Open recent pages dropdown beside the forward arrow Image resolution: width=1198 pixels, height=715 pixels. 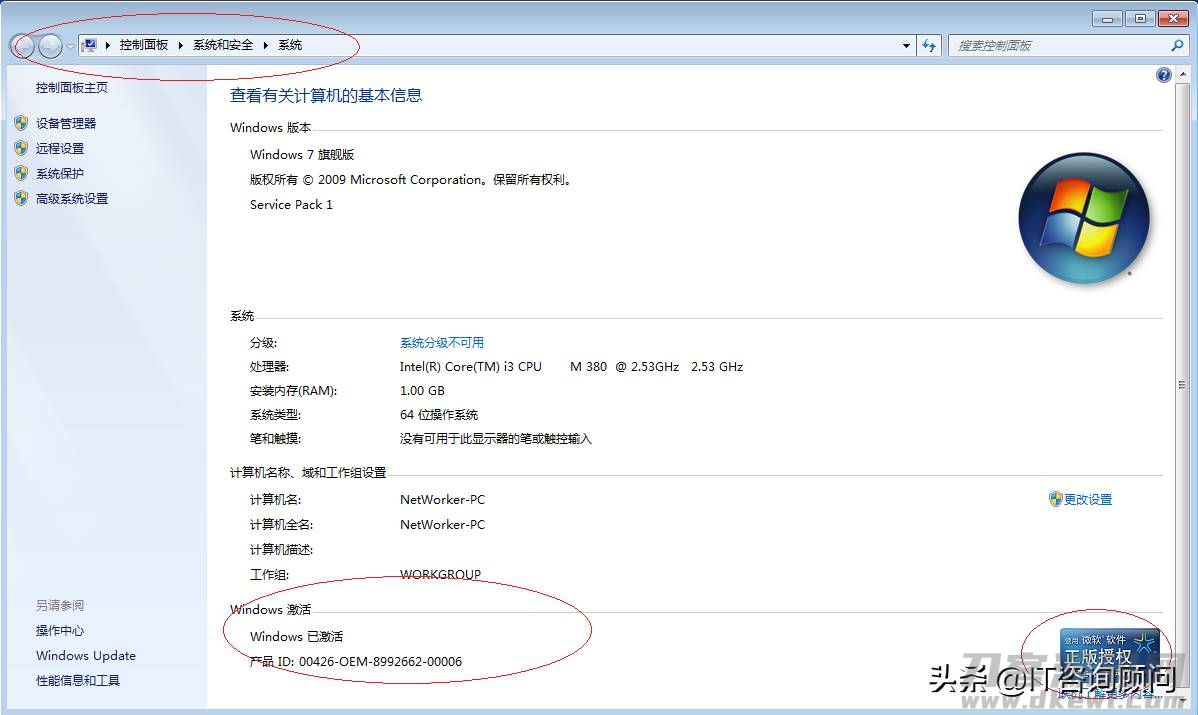[x=70, y=47]
